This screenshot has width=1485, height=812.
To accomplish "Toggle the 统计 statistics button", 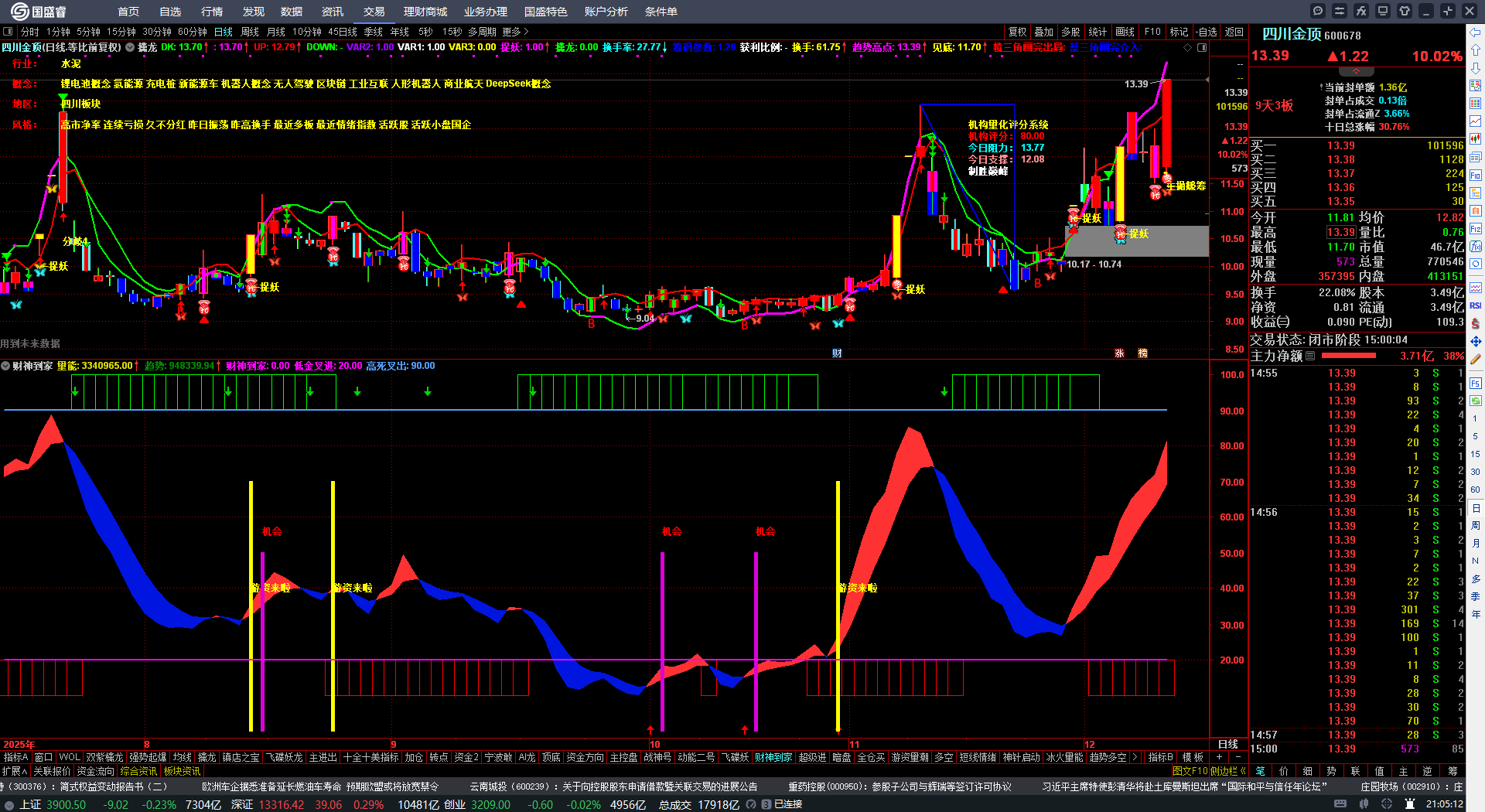I will click(1098, 32).
